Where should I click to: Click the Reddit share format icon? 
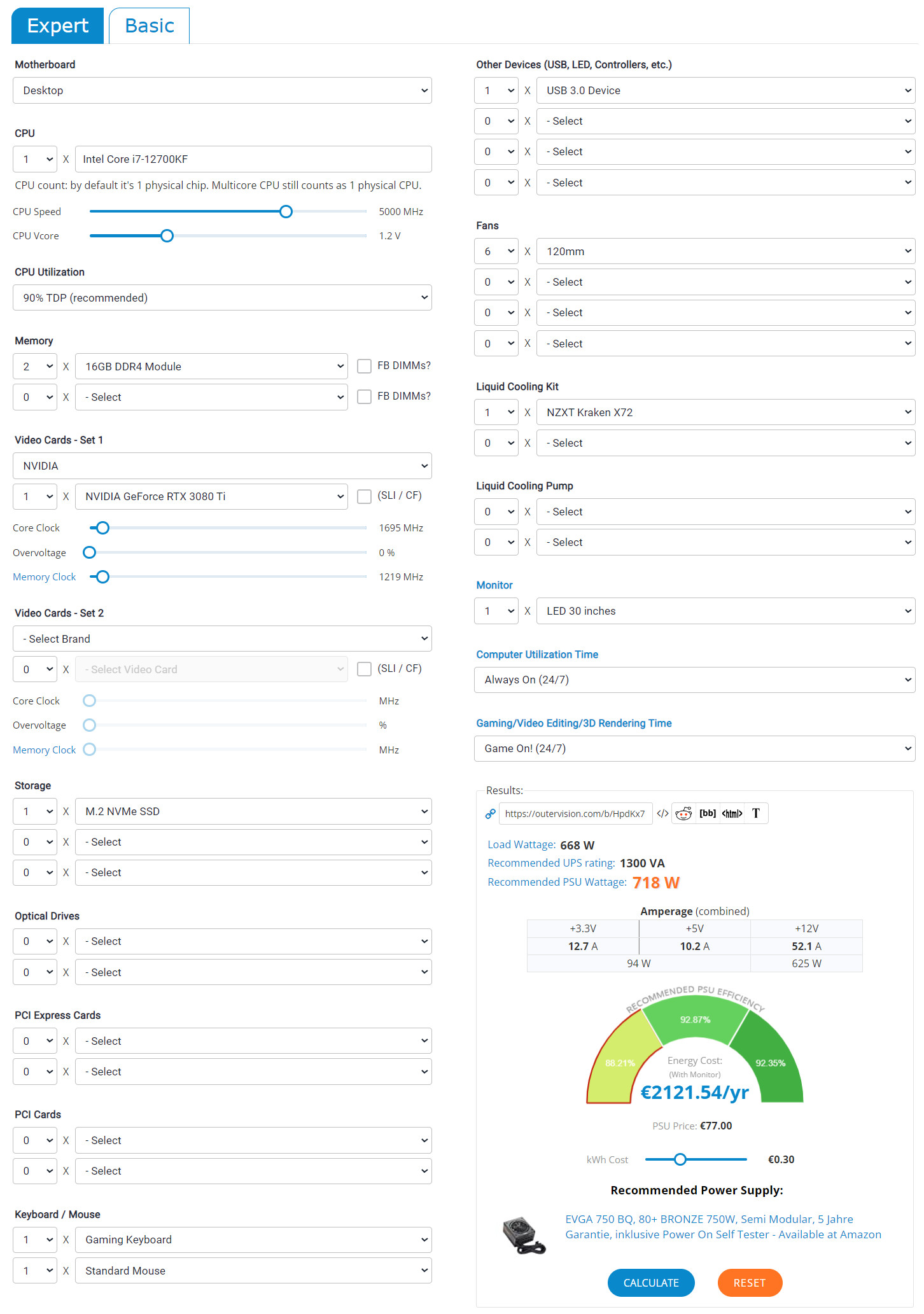click(x=683, y=813)
